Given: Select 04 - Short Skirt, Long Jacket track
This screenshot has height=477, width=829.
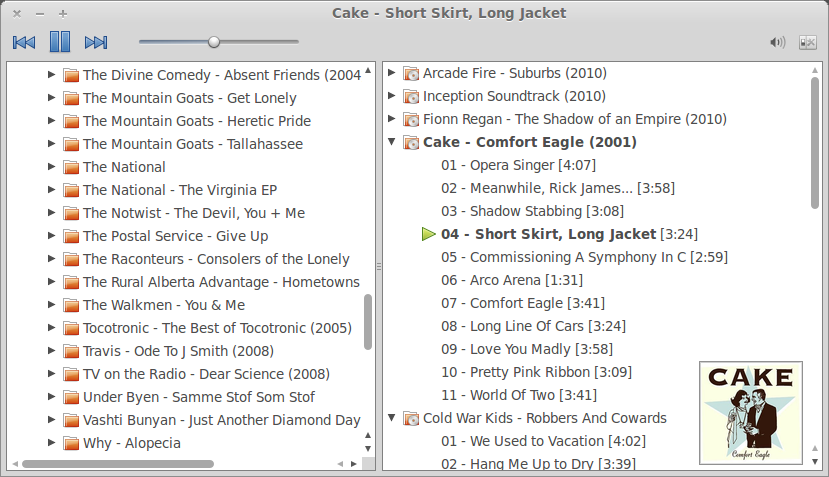Looking at the screenshot, I should click(x=569, y=234).
